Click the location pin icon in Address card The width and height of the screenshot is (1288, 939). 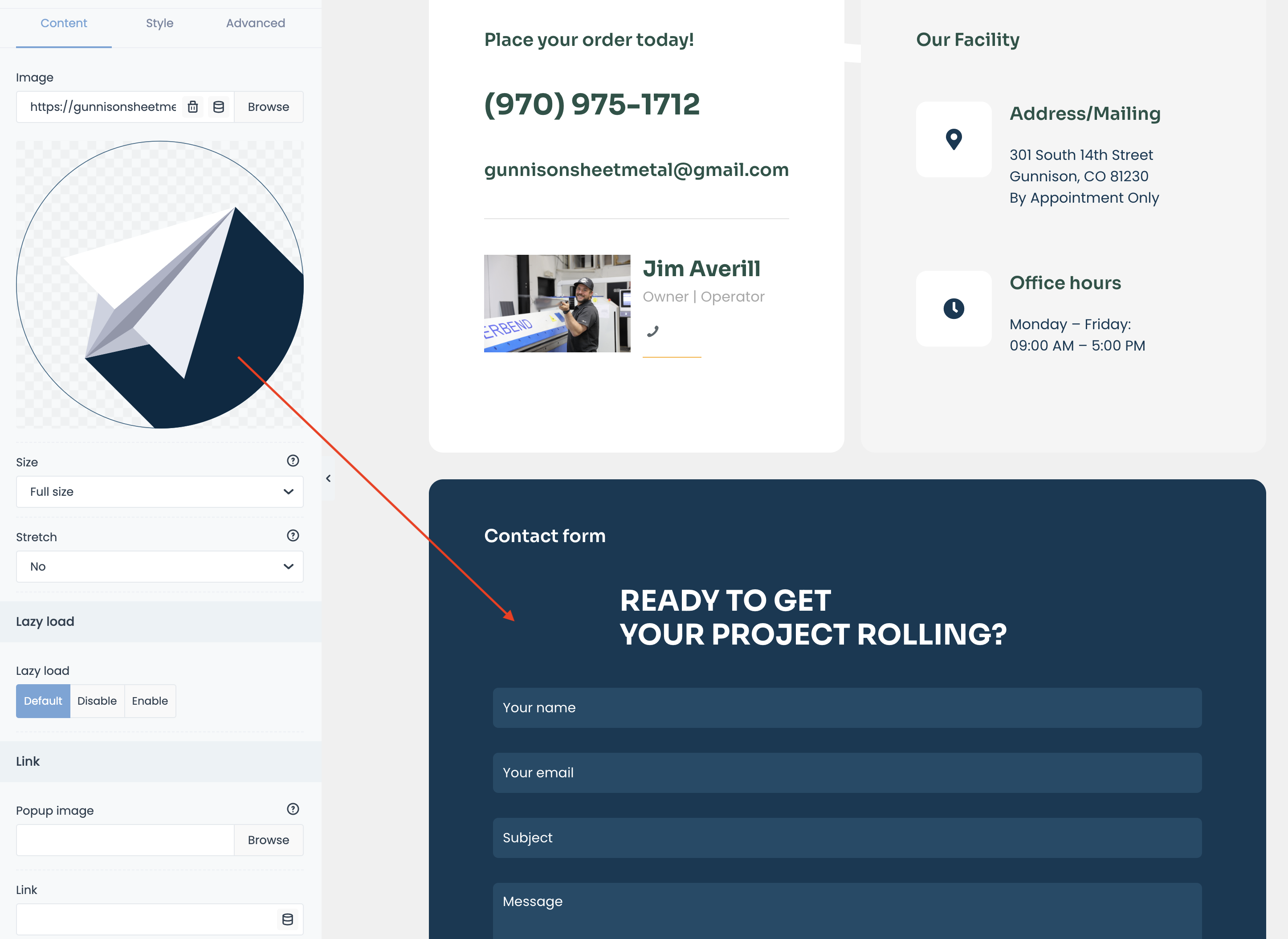click(x=954, y=140)
